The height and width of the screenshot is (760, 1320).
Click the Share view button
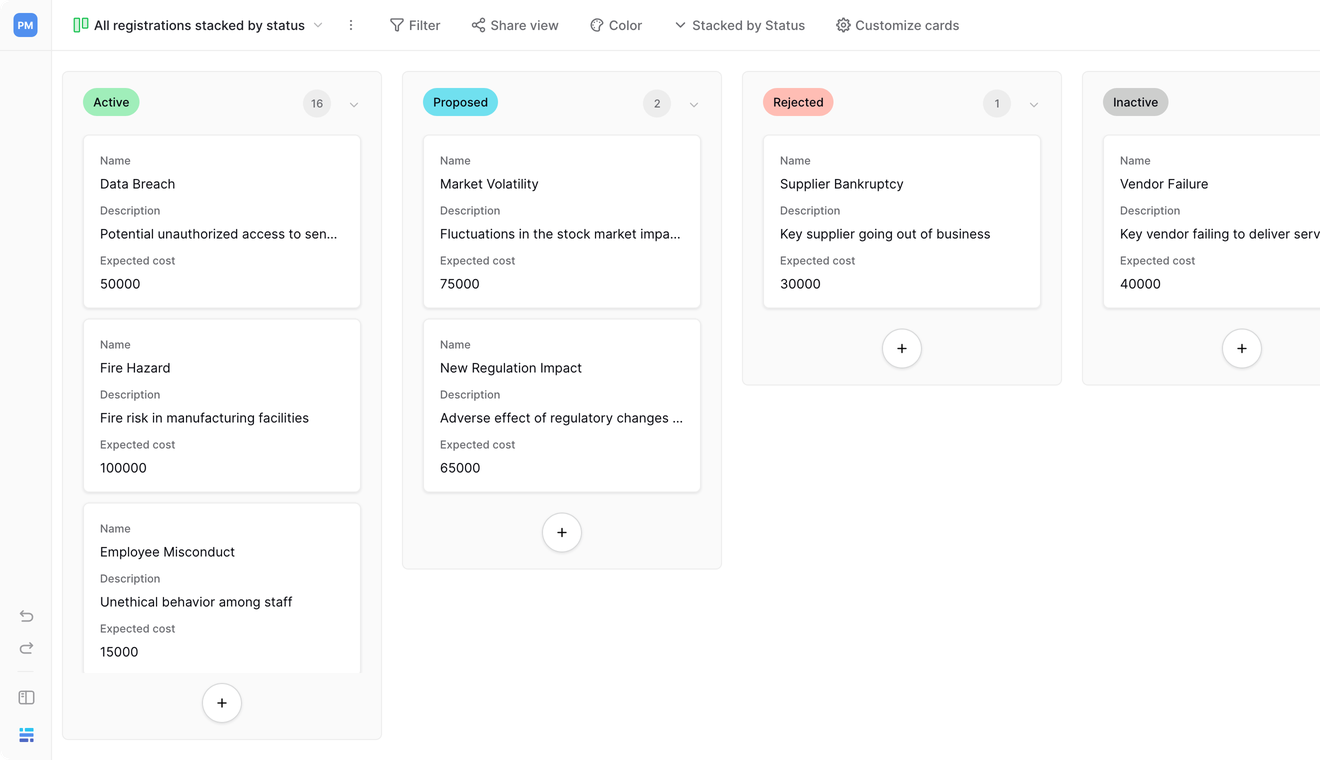pos(515,25)
